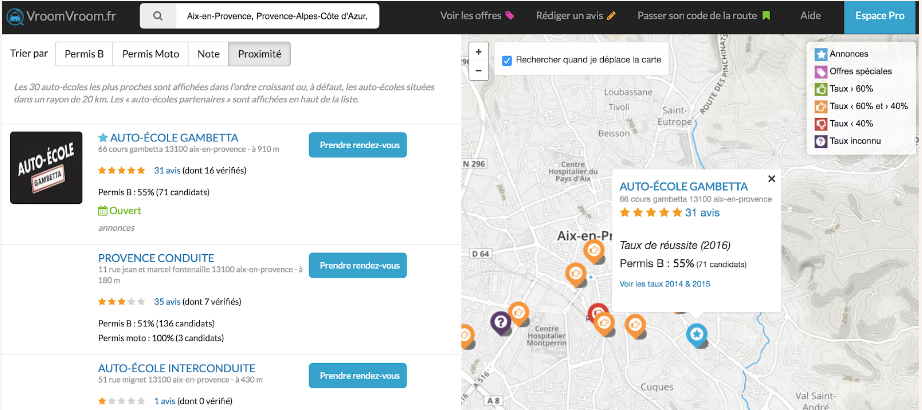
Task: Open Passer son code de la route
Action: [x=697, y=16]
